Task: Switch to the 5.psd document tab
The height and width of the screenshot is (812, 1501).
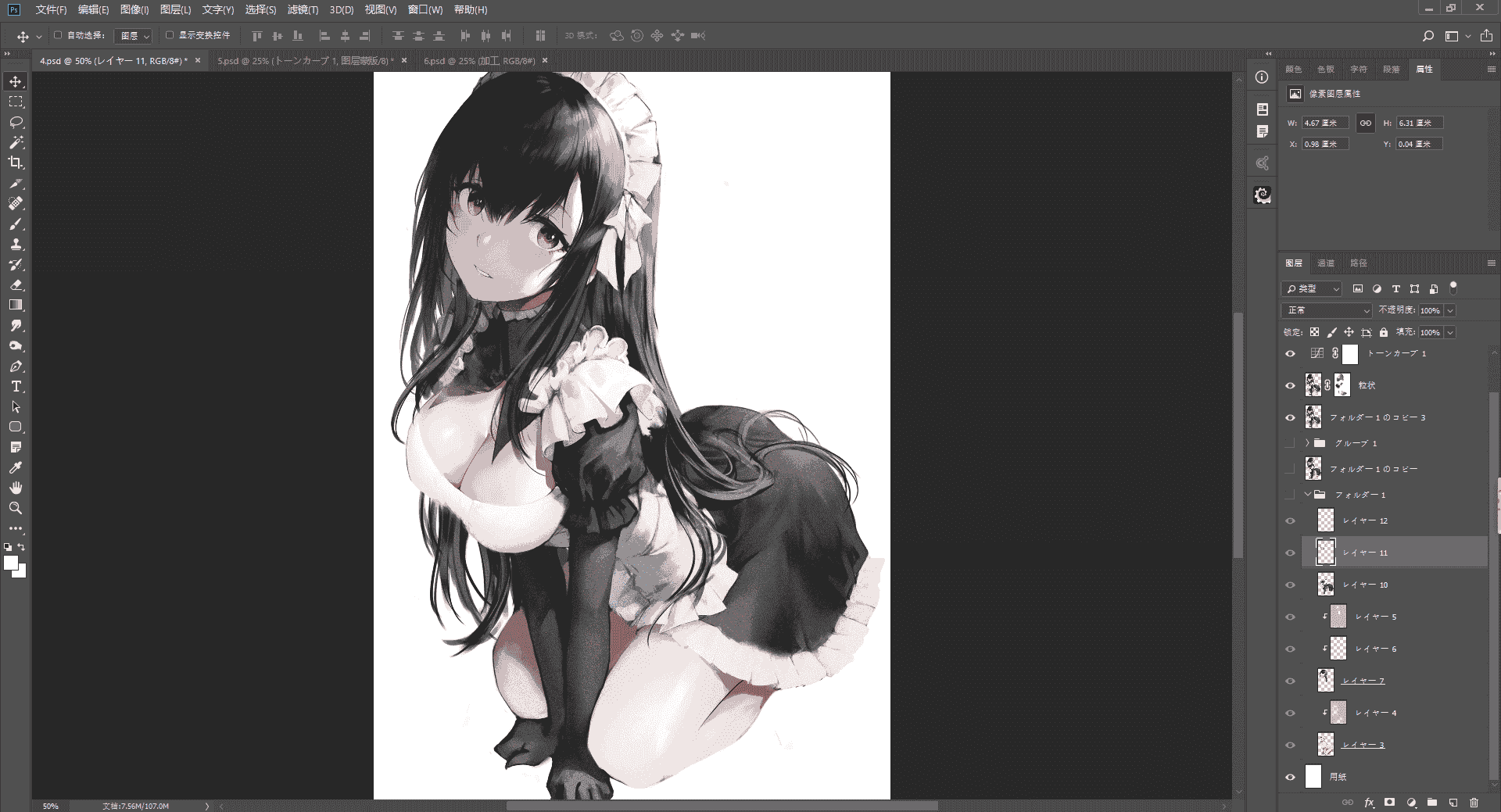Action: [306, 60]
